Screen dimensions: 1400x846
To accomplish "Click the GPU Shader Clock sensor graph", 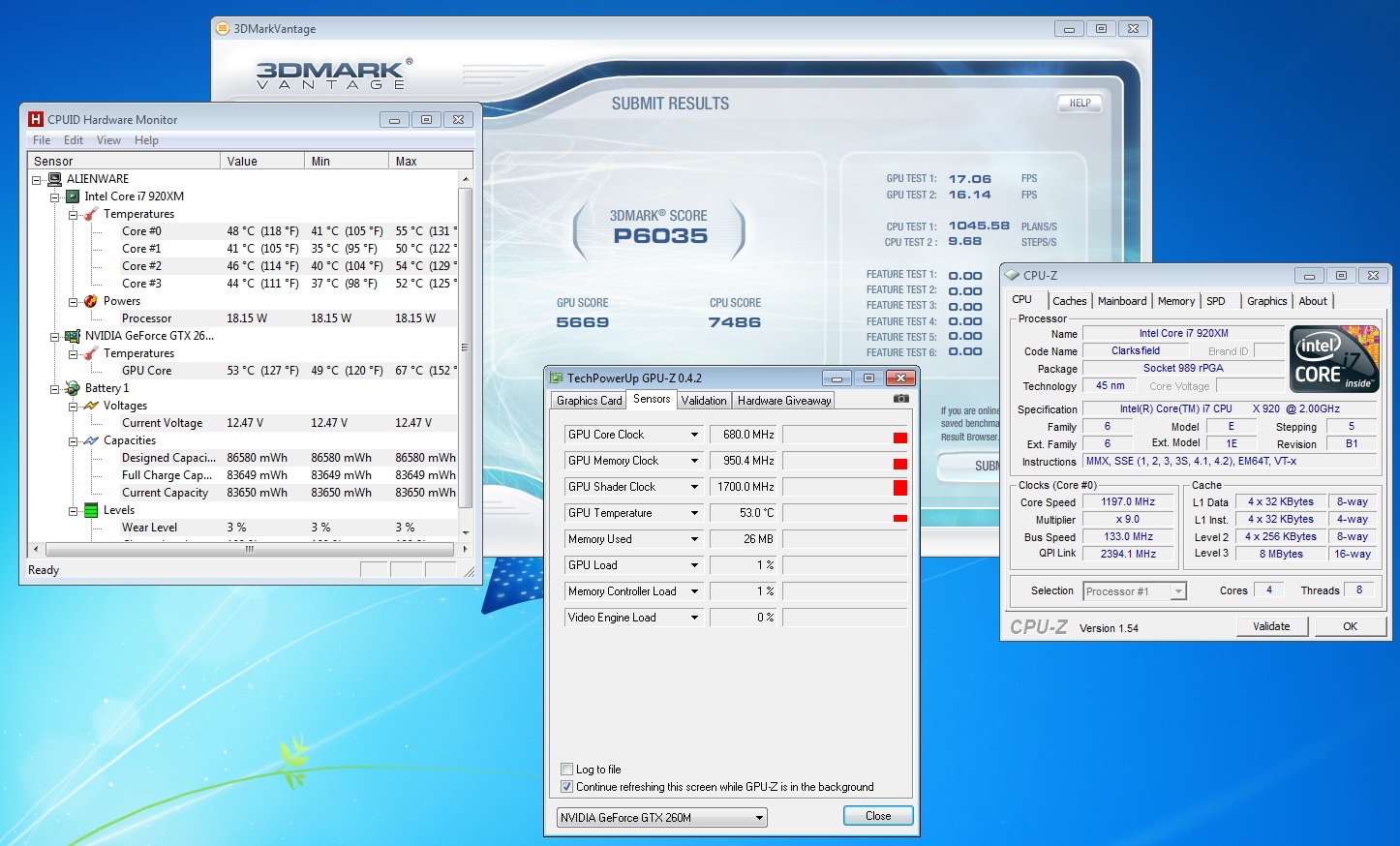I will (844, 487).
